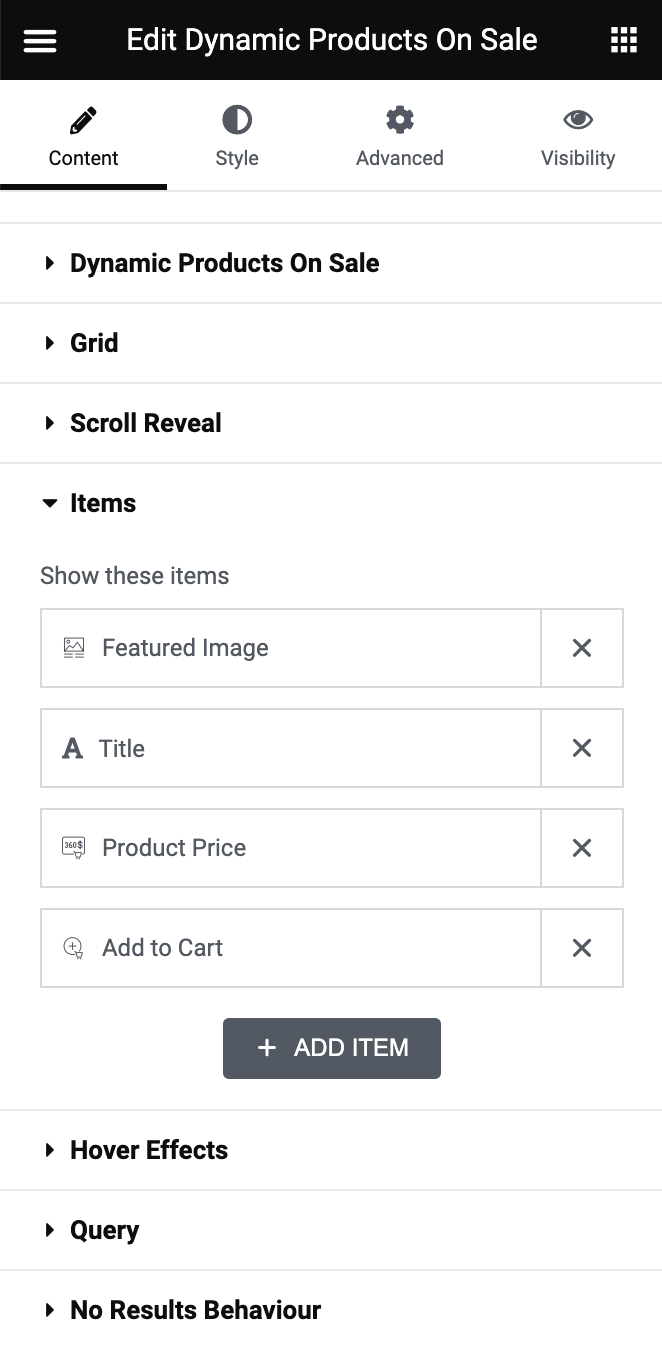The image size is (662, 1350).
Task: Click the ADD ITEM button
Action: coord(331,1048)
